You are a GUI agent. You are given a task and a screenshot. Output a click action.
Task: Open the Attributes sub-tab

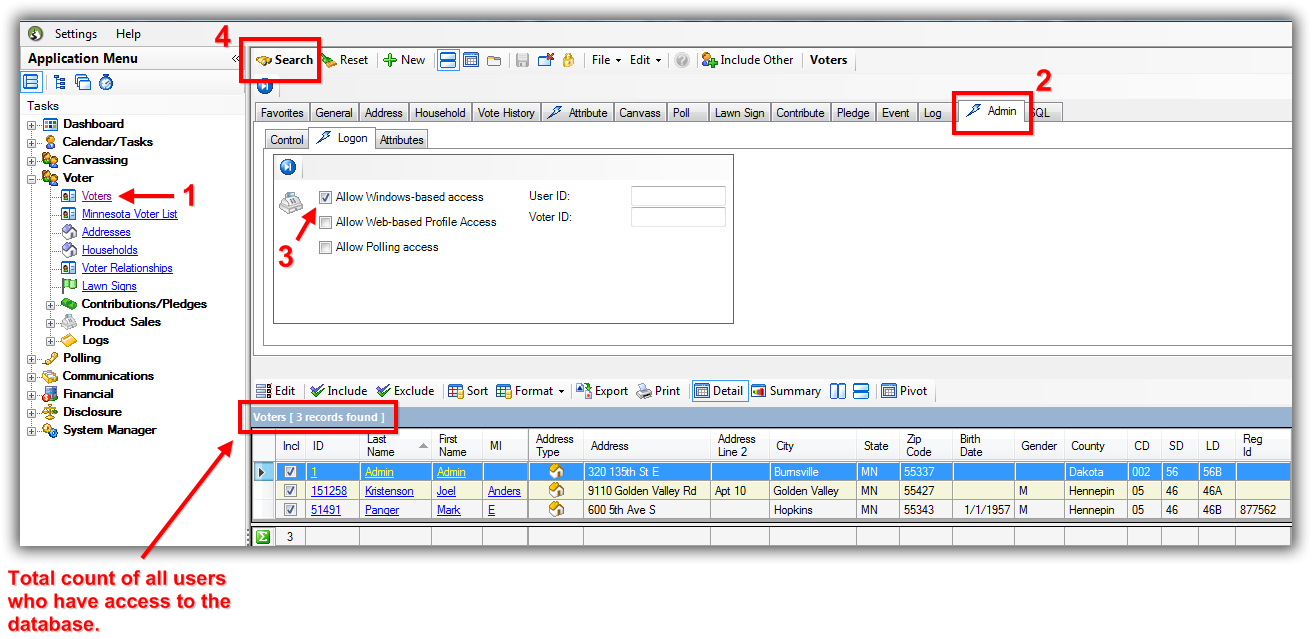[x=402, y=140]
